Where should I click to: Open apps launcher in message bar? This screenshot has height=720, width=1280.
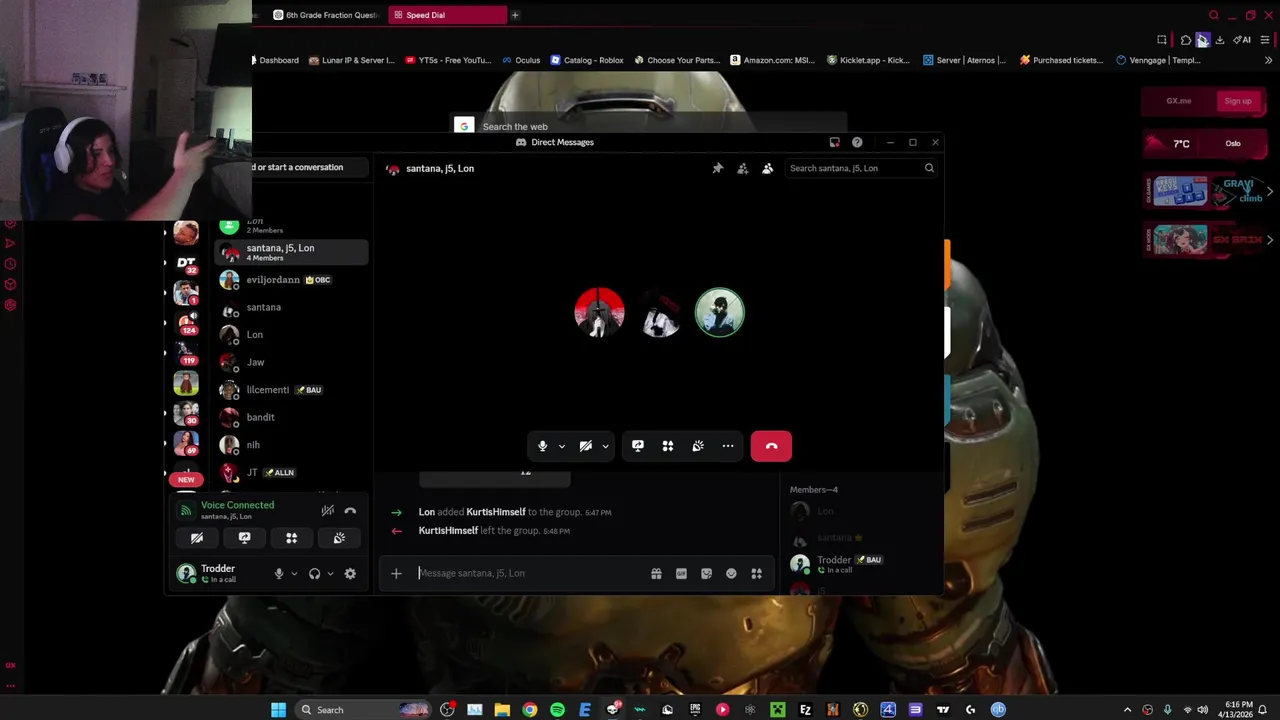[x=756, y=573]
